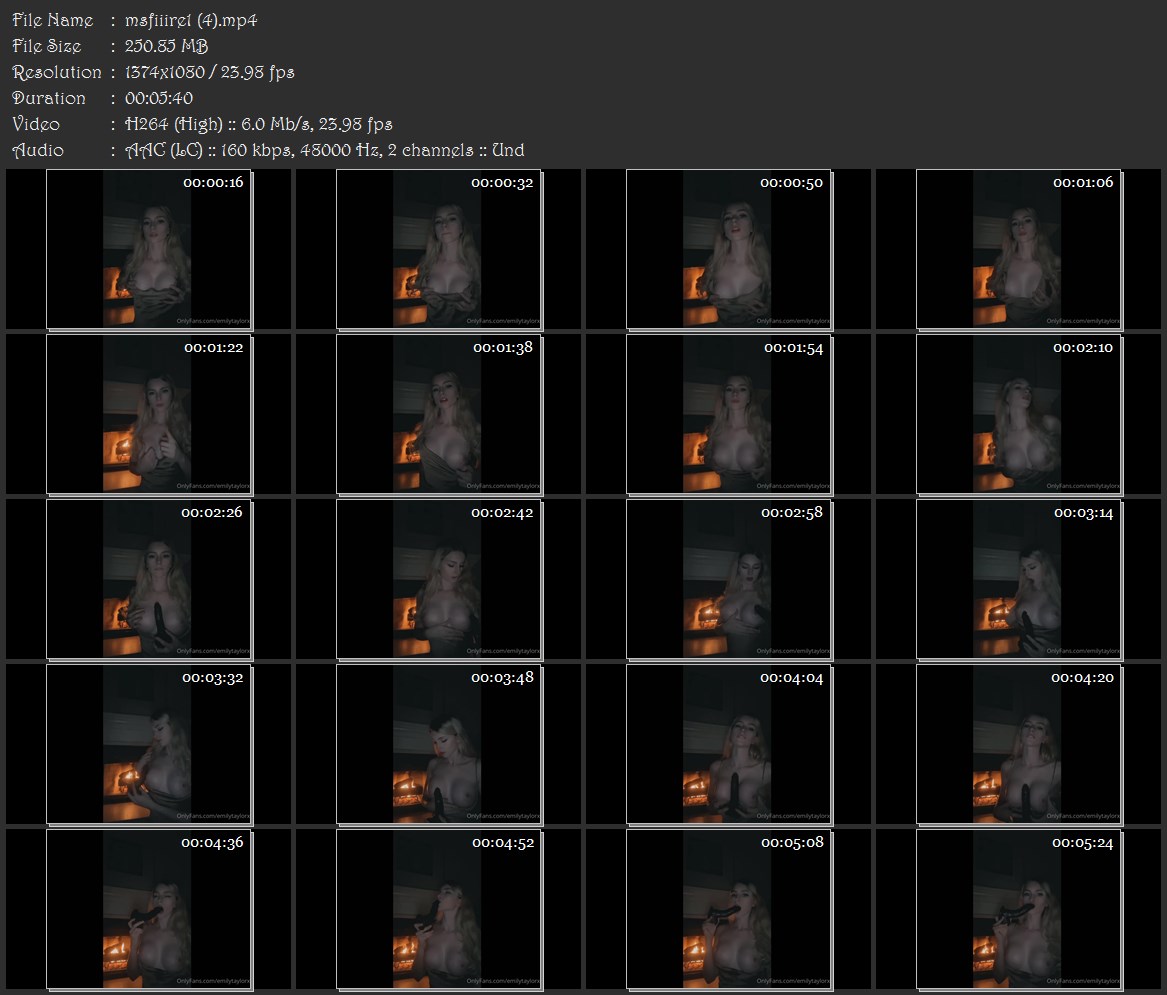1167x995 pixels.
Task: Select the 00:01:22 thumbnail
Action: click(149, 414)
